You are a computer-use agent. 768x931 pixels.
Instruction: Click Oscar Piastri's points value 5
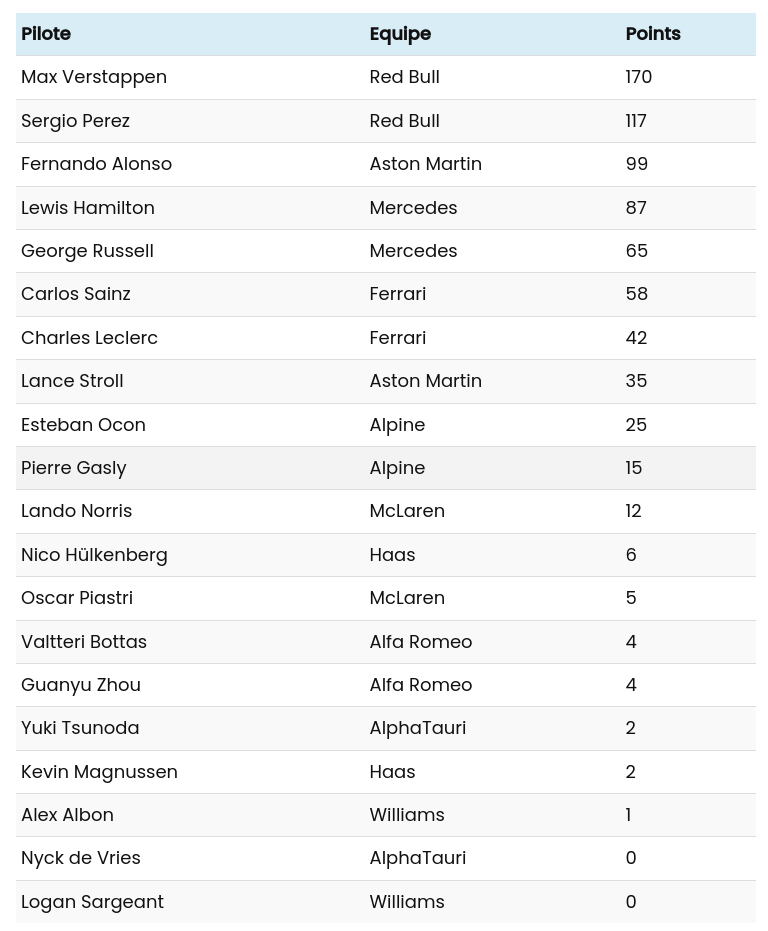(630, 598)
